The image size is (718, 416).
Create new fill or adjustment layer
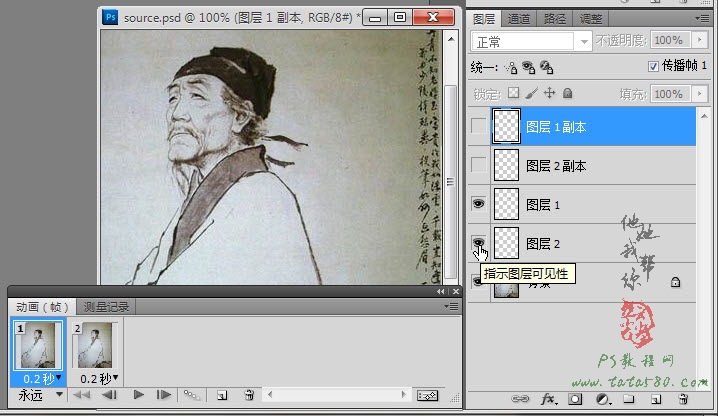[x=603, y=399]
